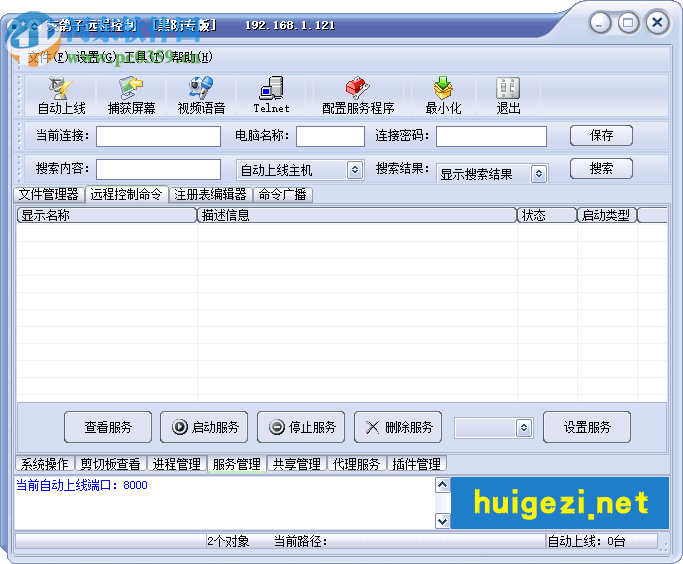The width and height of the screenshot is (683, 564).
Task: Expand the 显示搜索结果 dropdown
Action: [x=539, y=174]
